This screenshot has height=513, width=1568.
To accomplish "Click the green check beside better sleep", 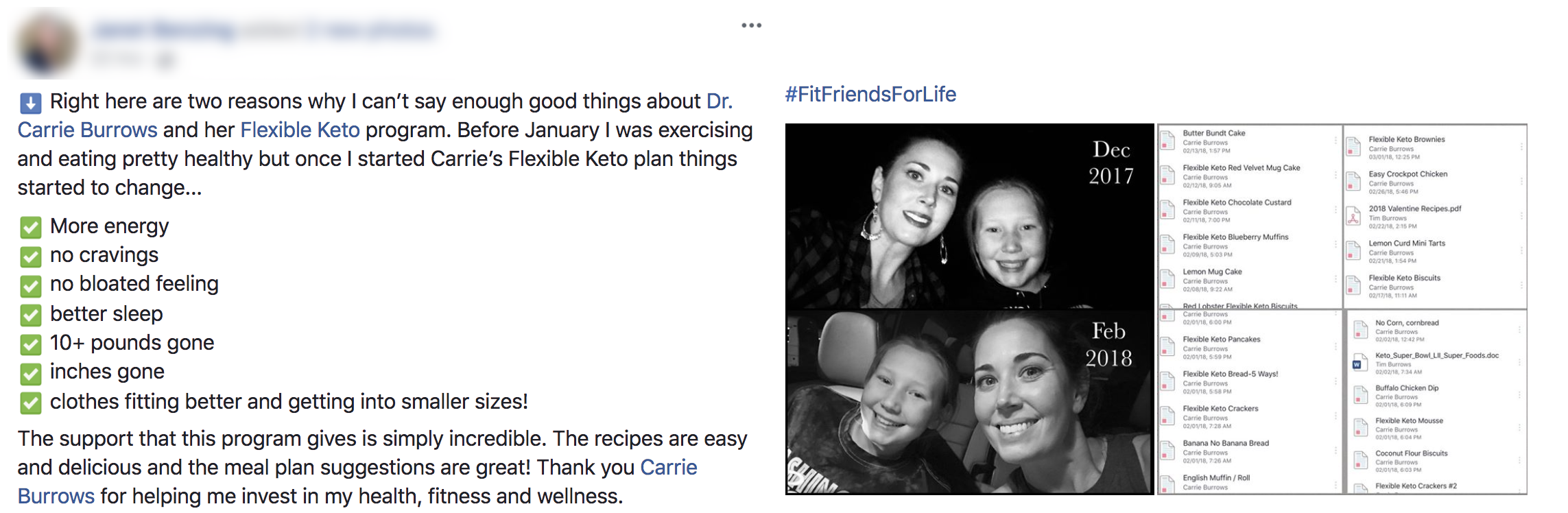I will click(30, 315).
